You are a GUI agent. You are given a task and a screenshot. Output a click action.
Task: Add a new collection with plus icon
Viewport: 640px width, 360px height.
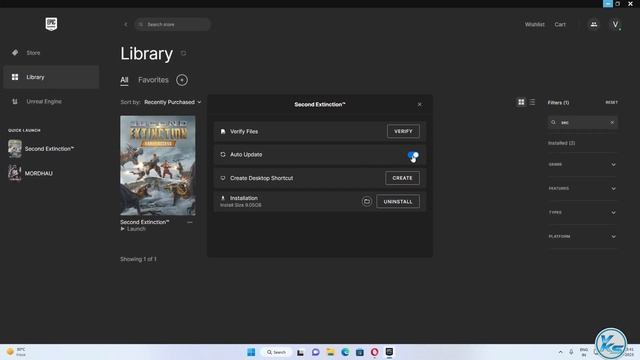tap(182, 80)
